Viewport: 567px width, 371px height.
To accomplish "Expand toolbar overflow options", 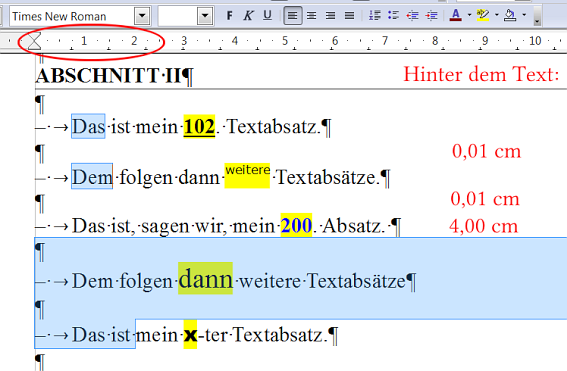I will click(537, 17).
